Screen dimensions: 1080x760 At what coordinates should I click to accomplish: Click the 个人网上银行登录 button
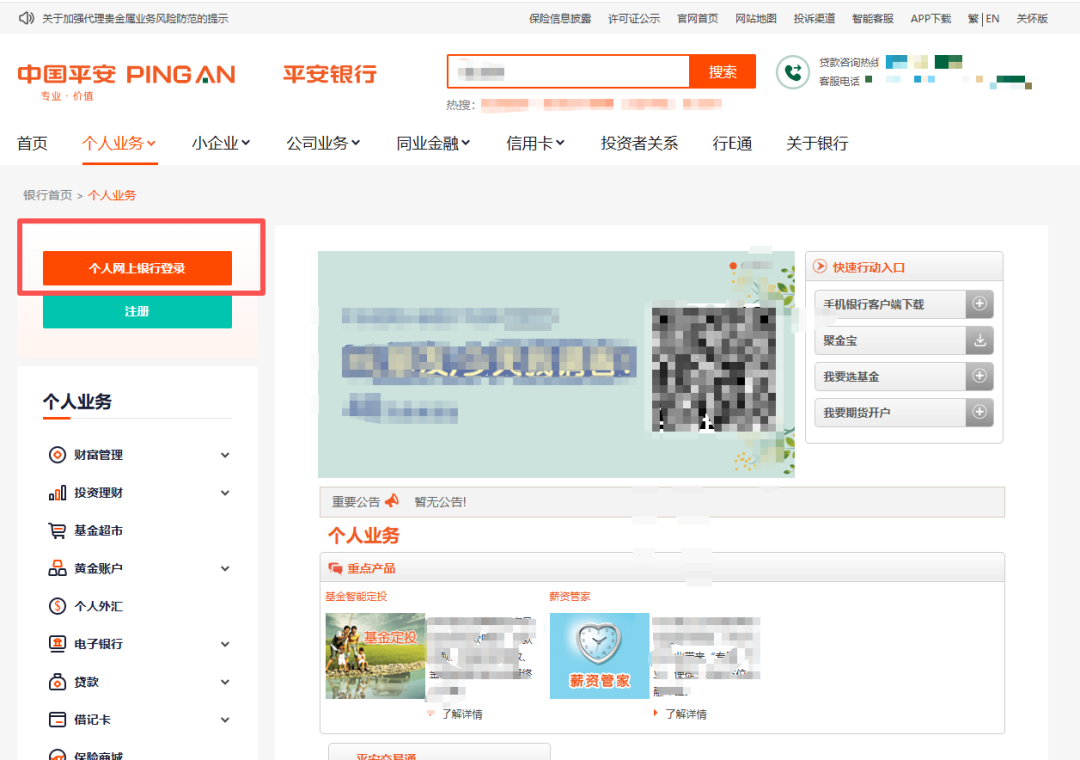point(137,268)
